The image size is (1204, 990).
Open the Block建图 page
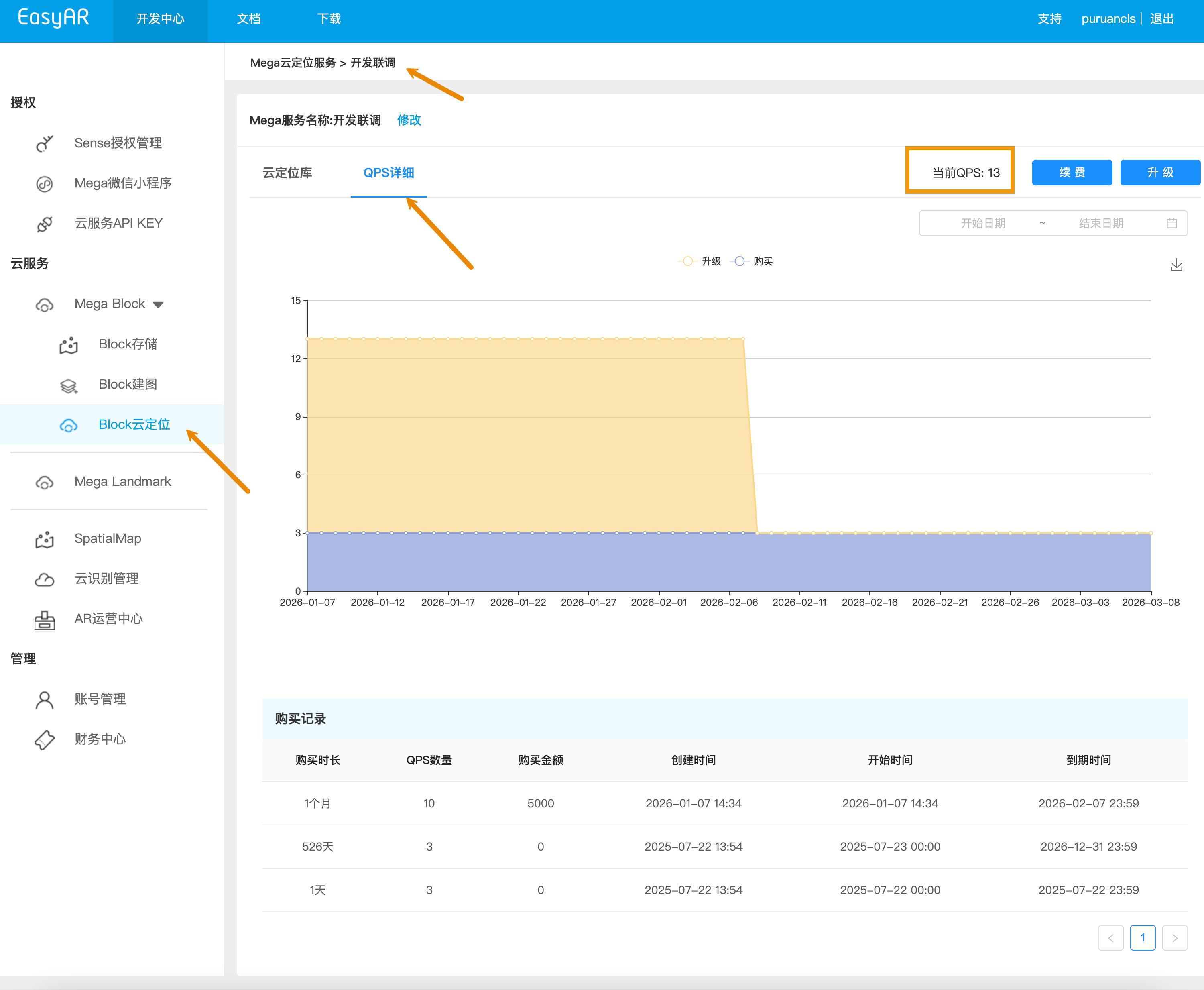click(x=127, y=384)
